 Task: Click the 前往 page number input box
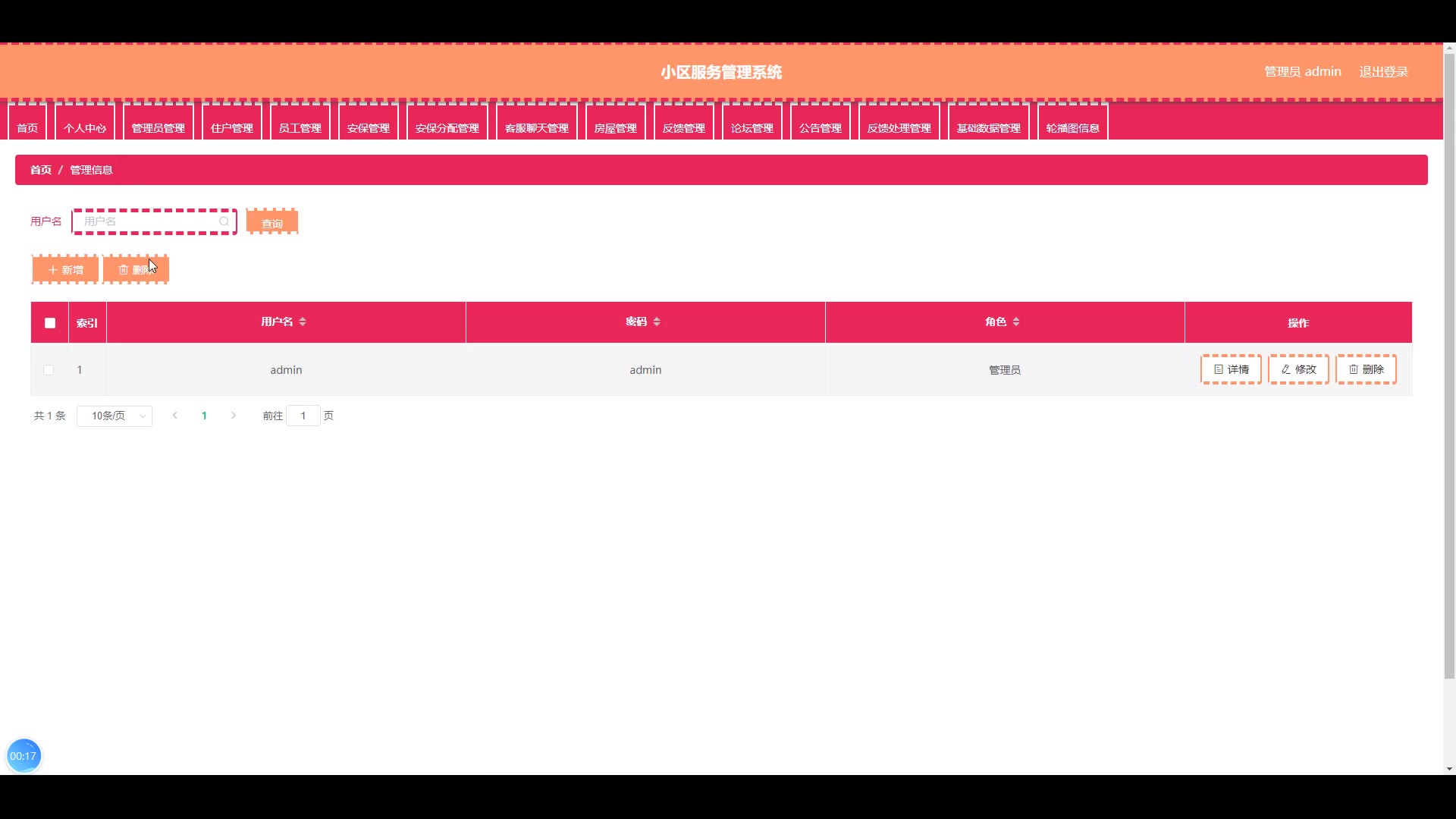pos(303,416)
